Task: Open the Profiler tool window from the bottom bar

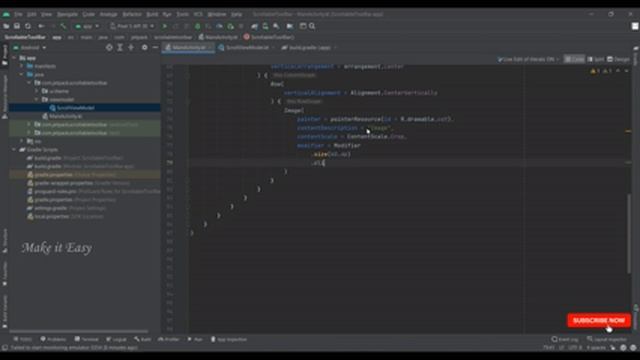Action: [x=169, y=340]
